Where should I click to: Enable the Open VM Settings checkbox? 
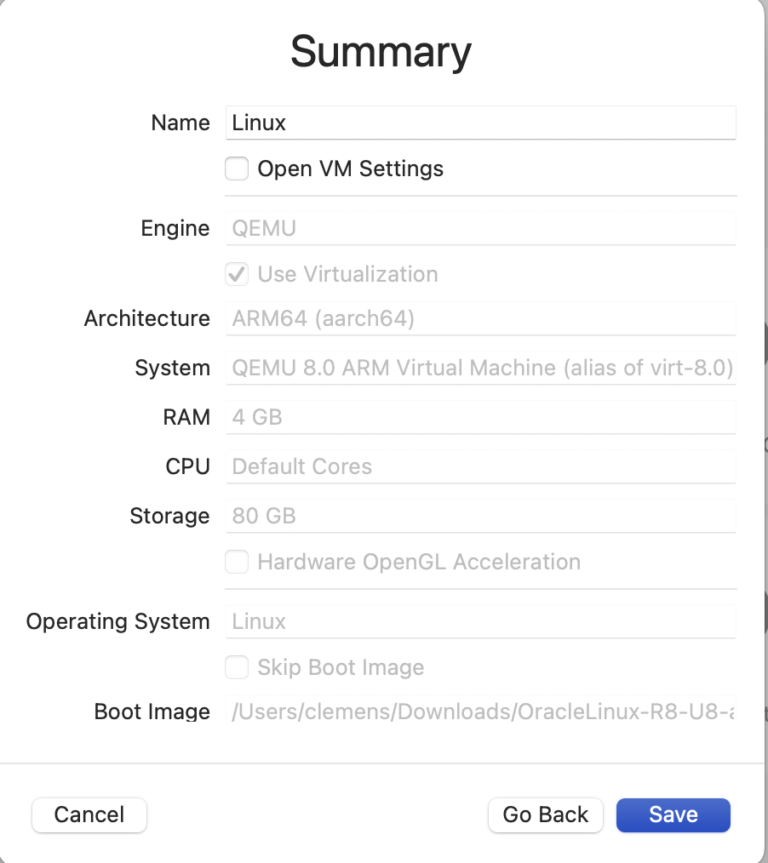pos(237,169)
